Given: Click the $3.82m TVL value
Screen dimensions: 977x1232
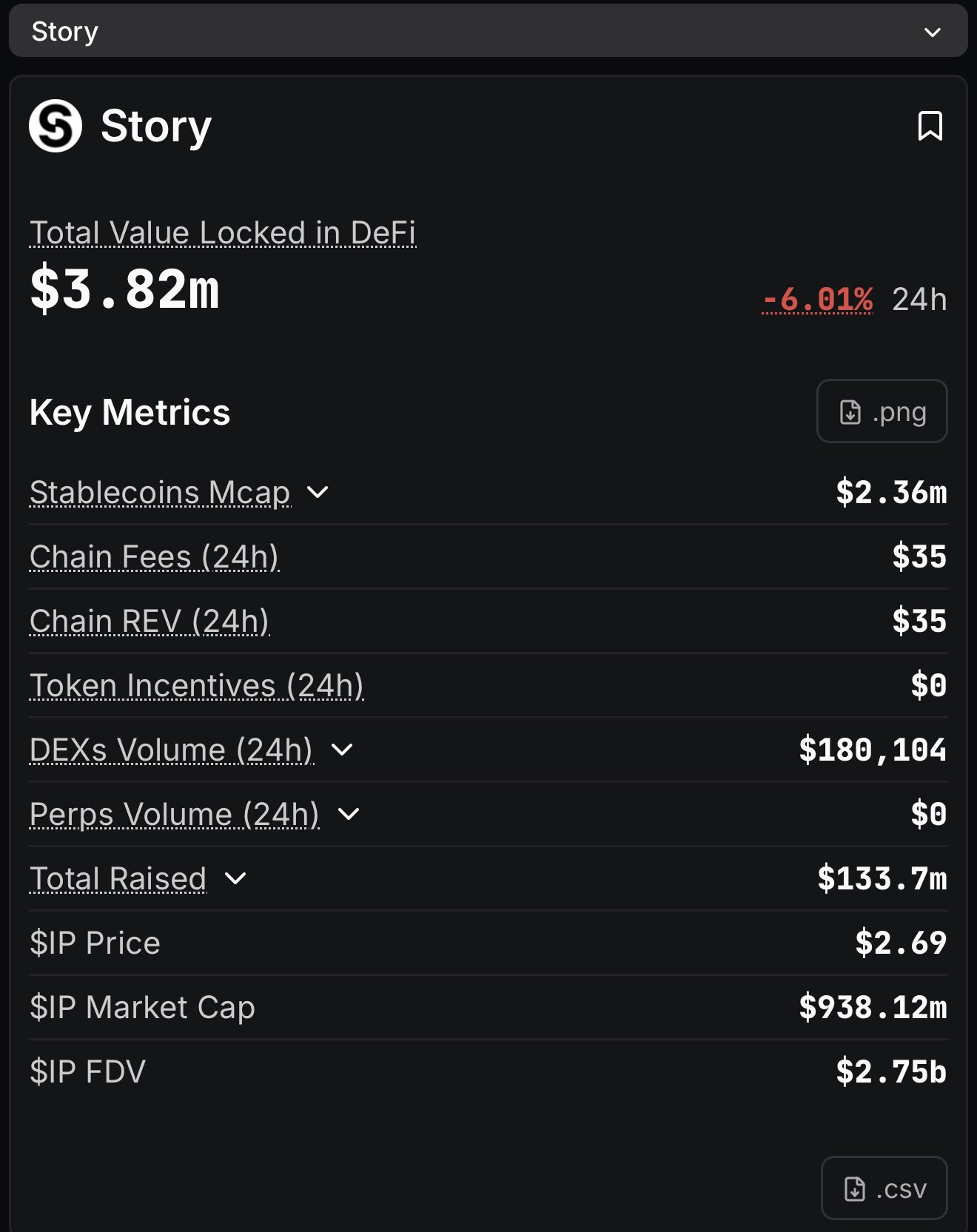Looking at the screenshot, I should point(124,289).
